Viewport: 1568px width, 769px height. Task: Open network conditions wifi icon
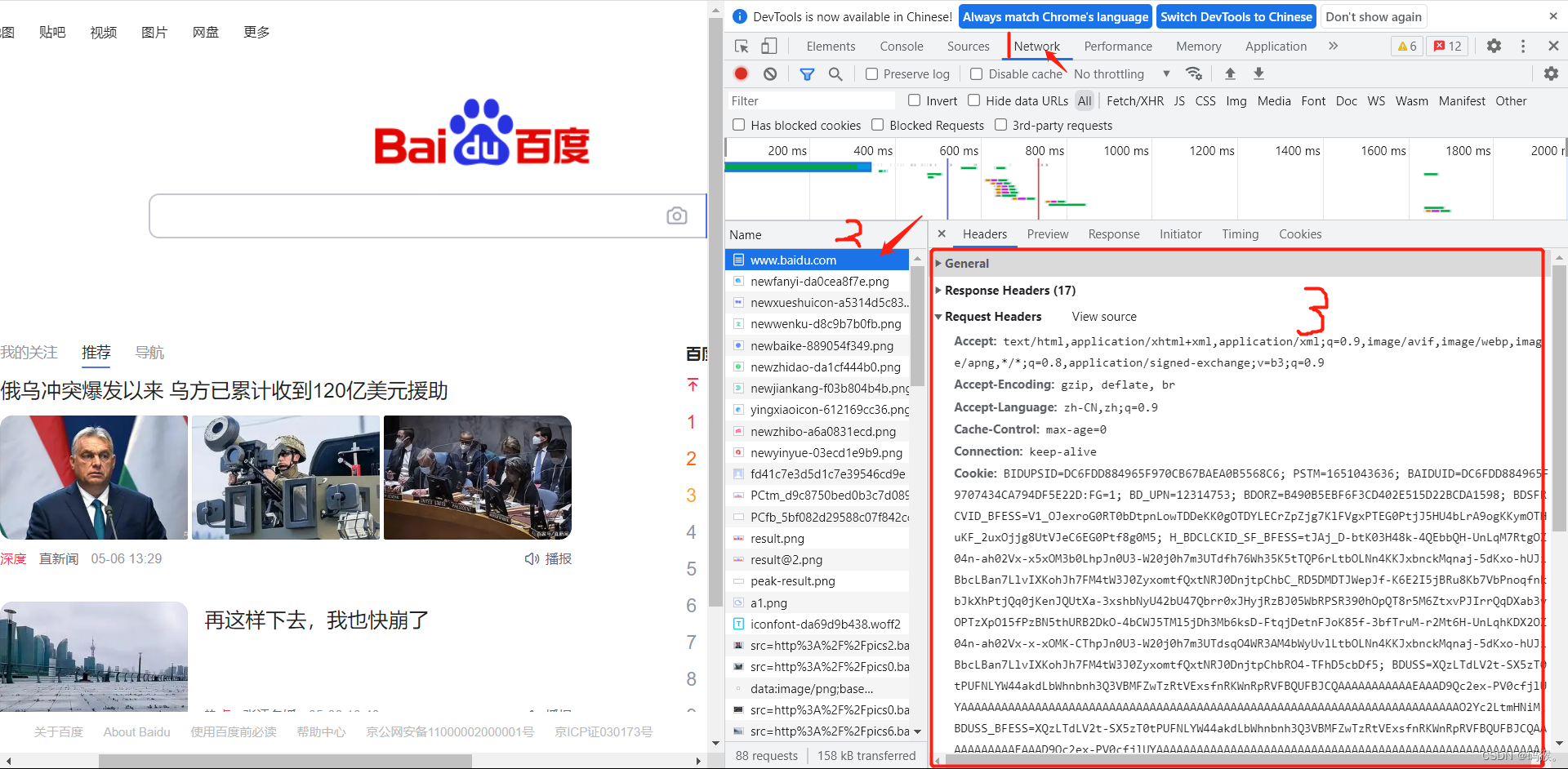(1194, 73)
